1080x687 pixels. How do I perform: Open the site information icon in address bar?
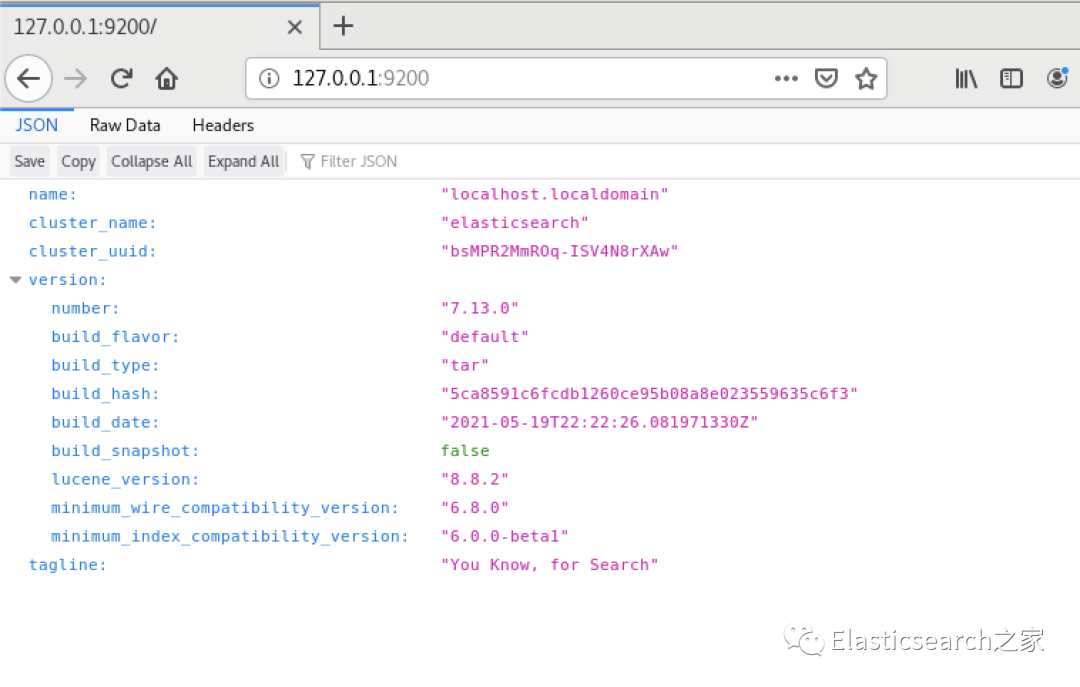pyautogui.click(x=268, y=79)
